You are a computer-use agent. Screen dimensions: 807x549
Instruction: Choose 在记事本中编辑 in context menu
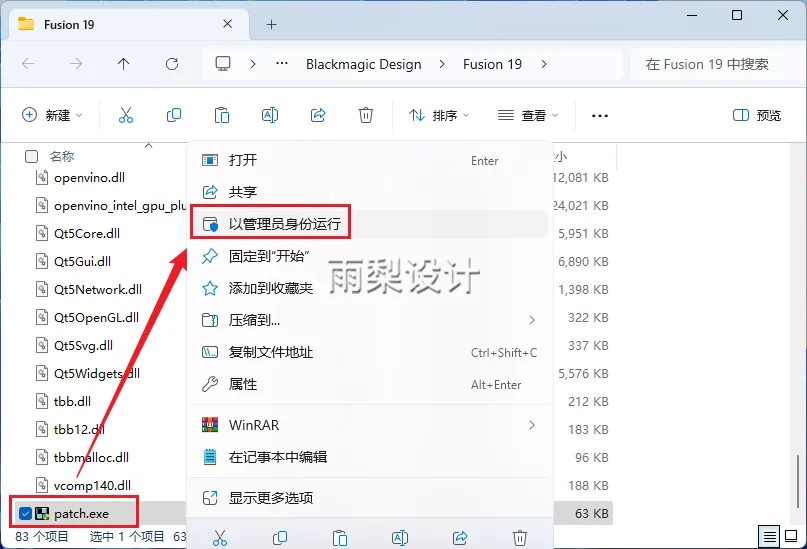(369, 457)
